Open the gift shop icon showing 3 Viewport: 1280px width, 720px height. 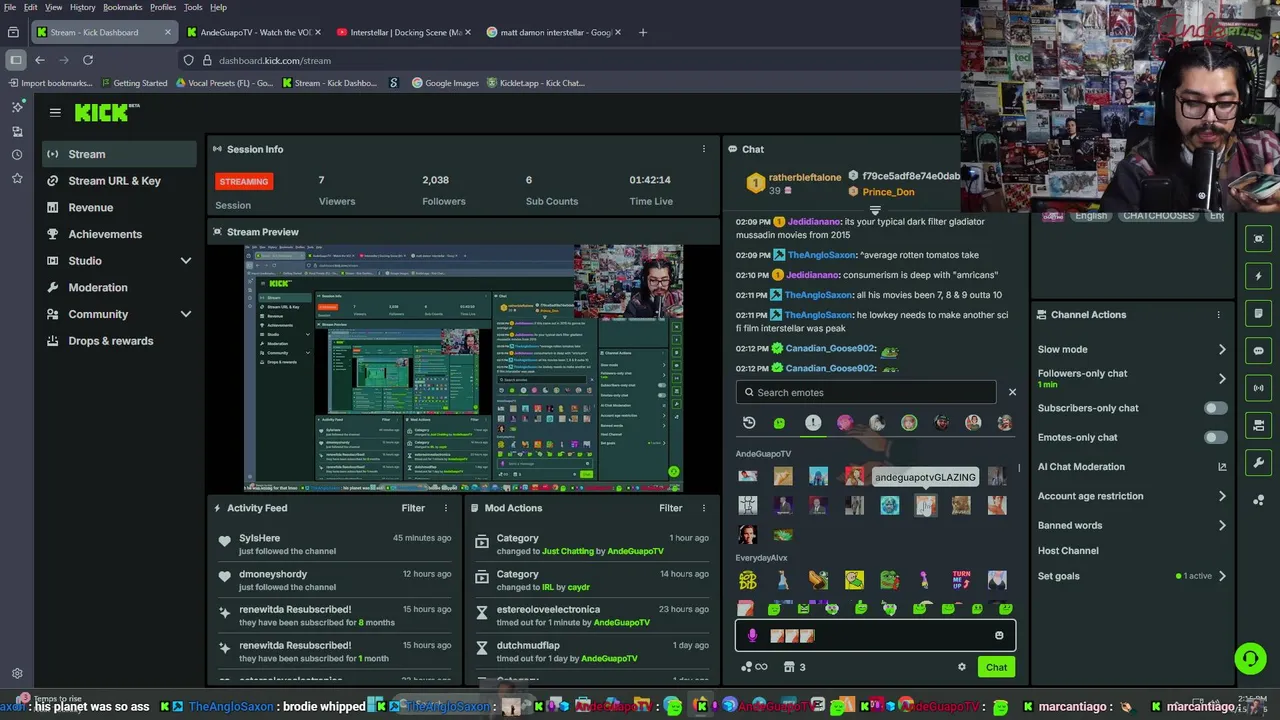[794, 667]
